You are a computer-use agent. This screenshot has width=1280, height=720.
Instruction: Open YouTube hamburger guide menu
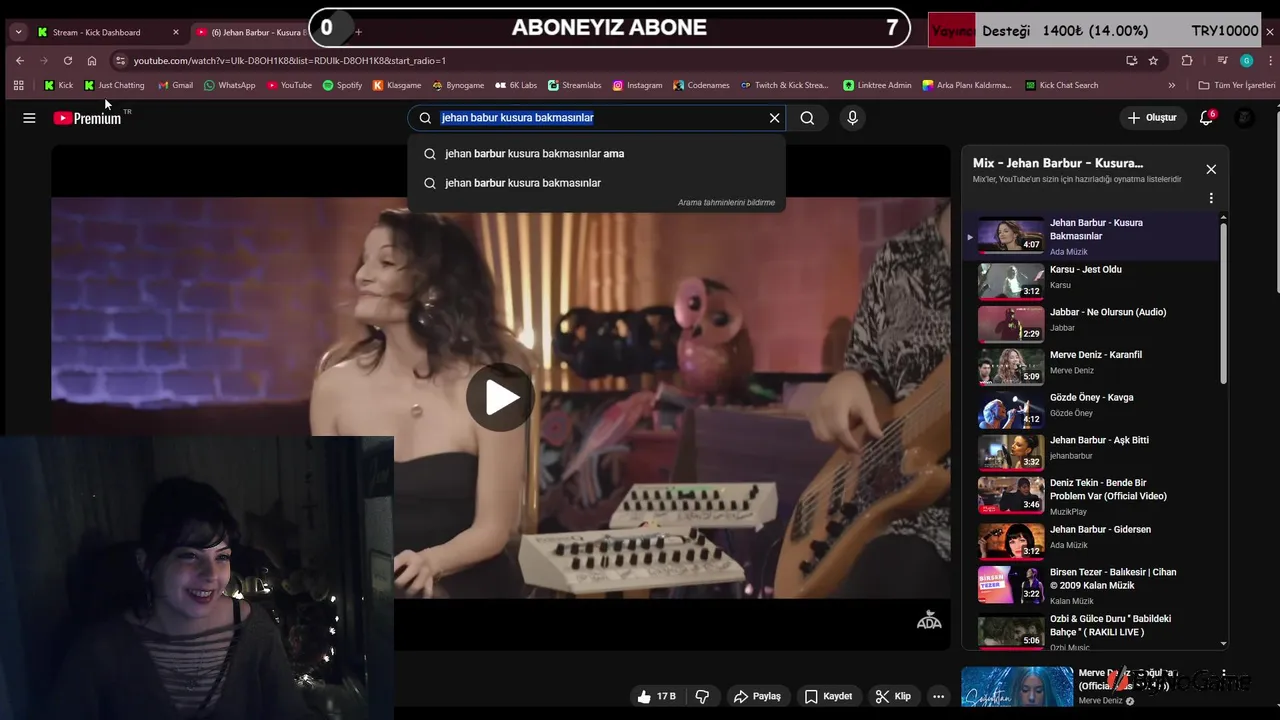(x=29, y=118)
